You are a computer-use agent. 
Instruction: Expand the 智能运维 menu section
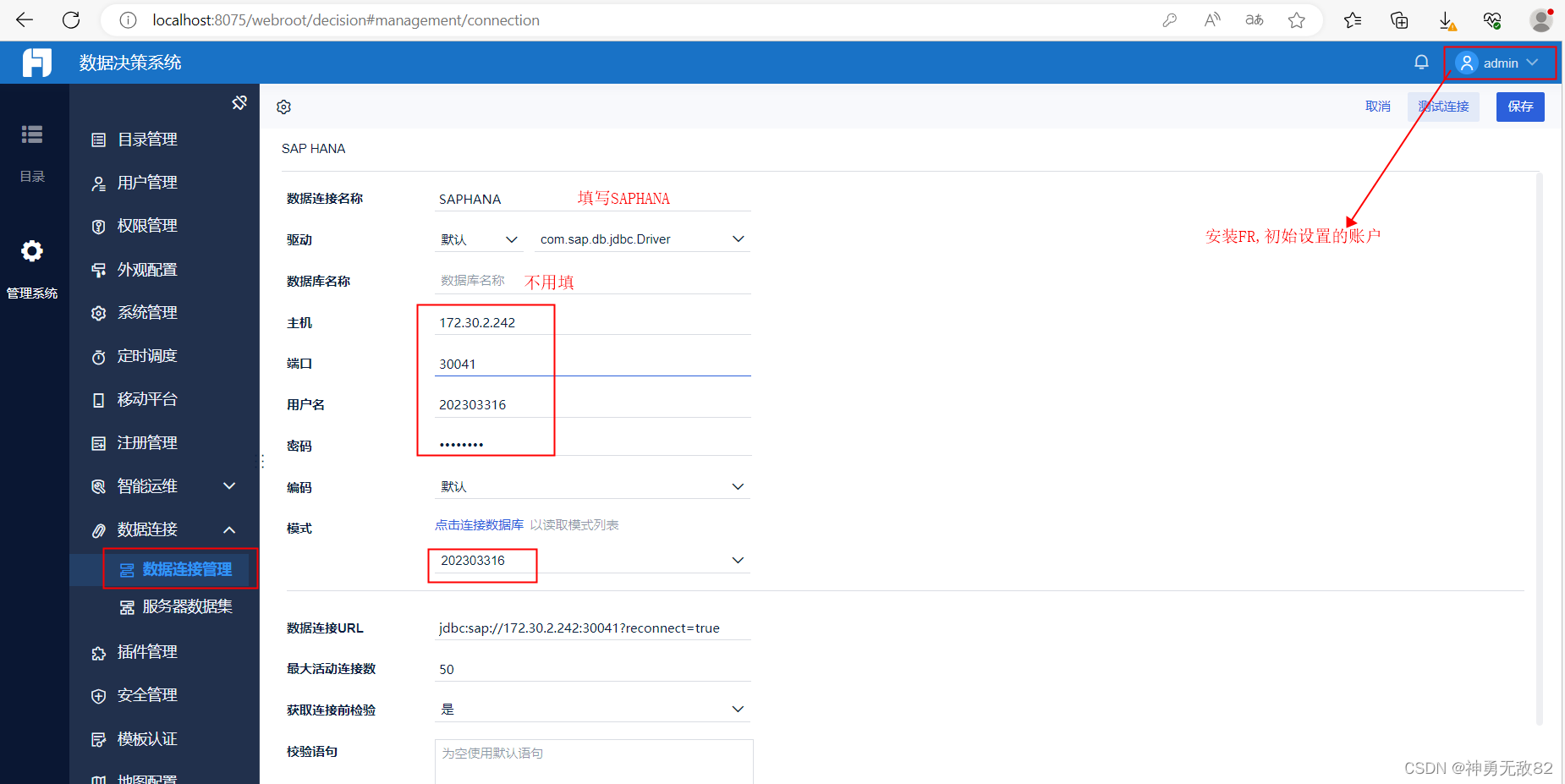(x=228, y=485)
